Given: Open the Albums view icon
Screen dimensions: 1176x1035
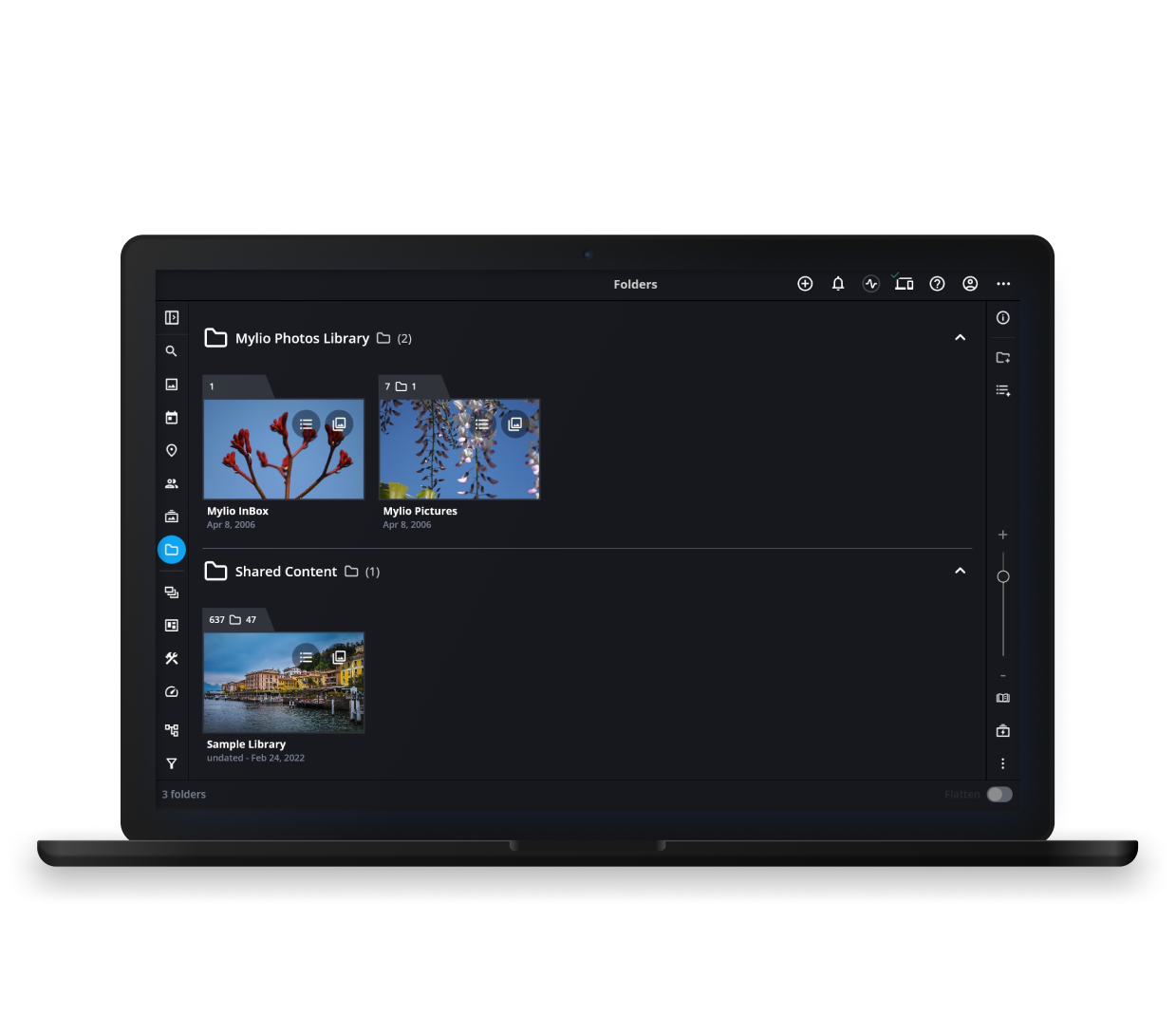Looking at the screenshot, I should click(172, 517).
